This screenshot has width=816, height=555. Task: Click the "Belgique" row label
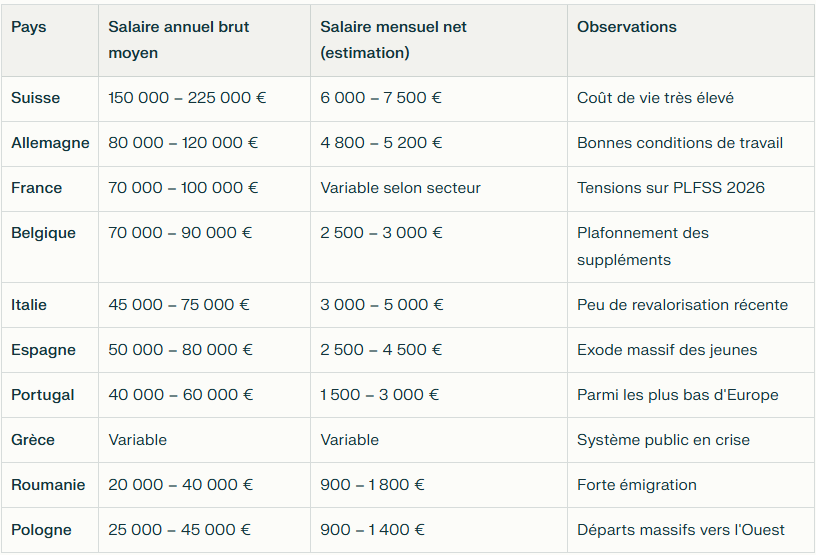[x=43, y=233]
